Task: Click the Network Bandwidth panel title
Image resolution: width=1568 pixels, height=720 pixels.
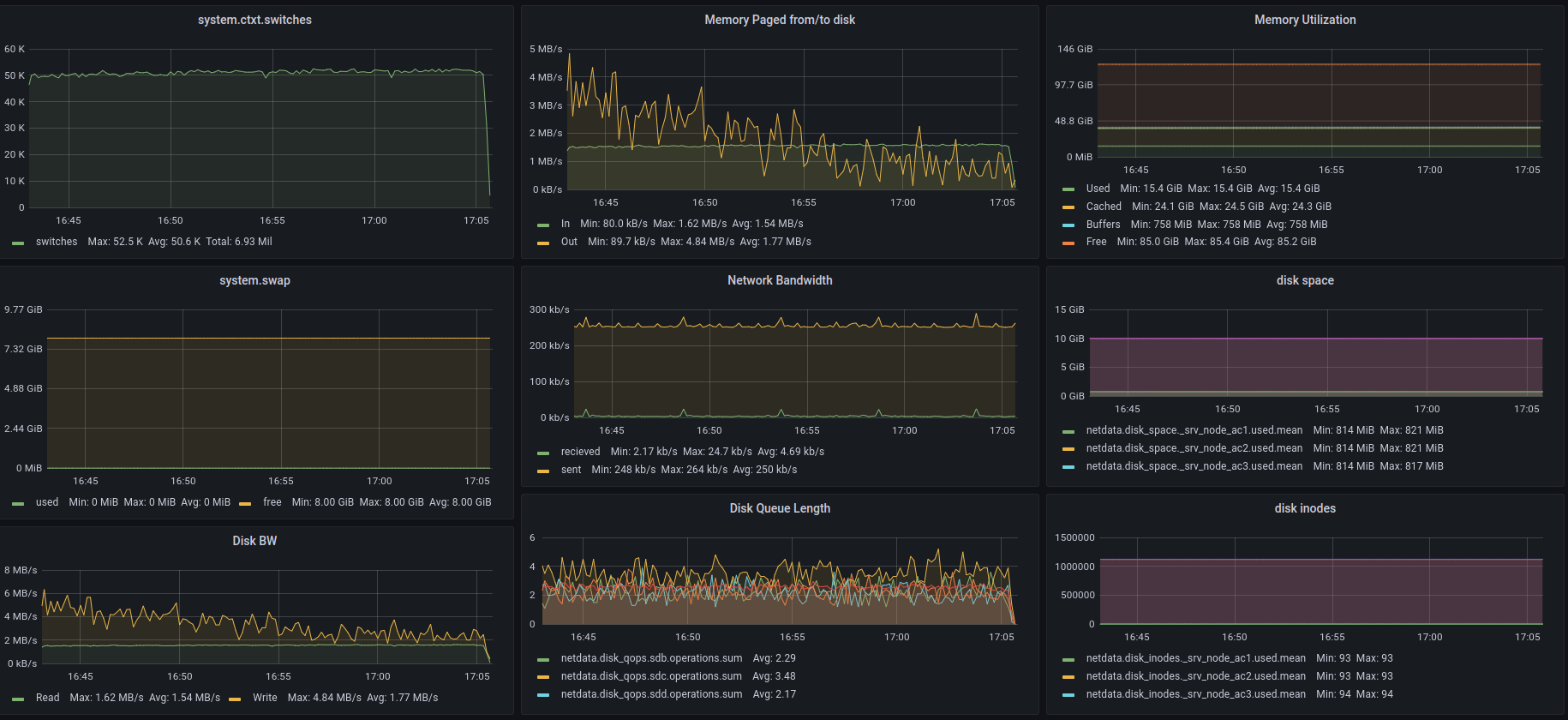Action: tap(779, 280)
